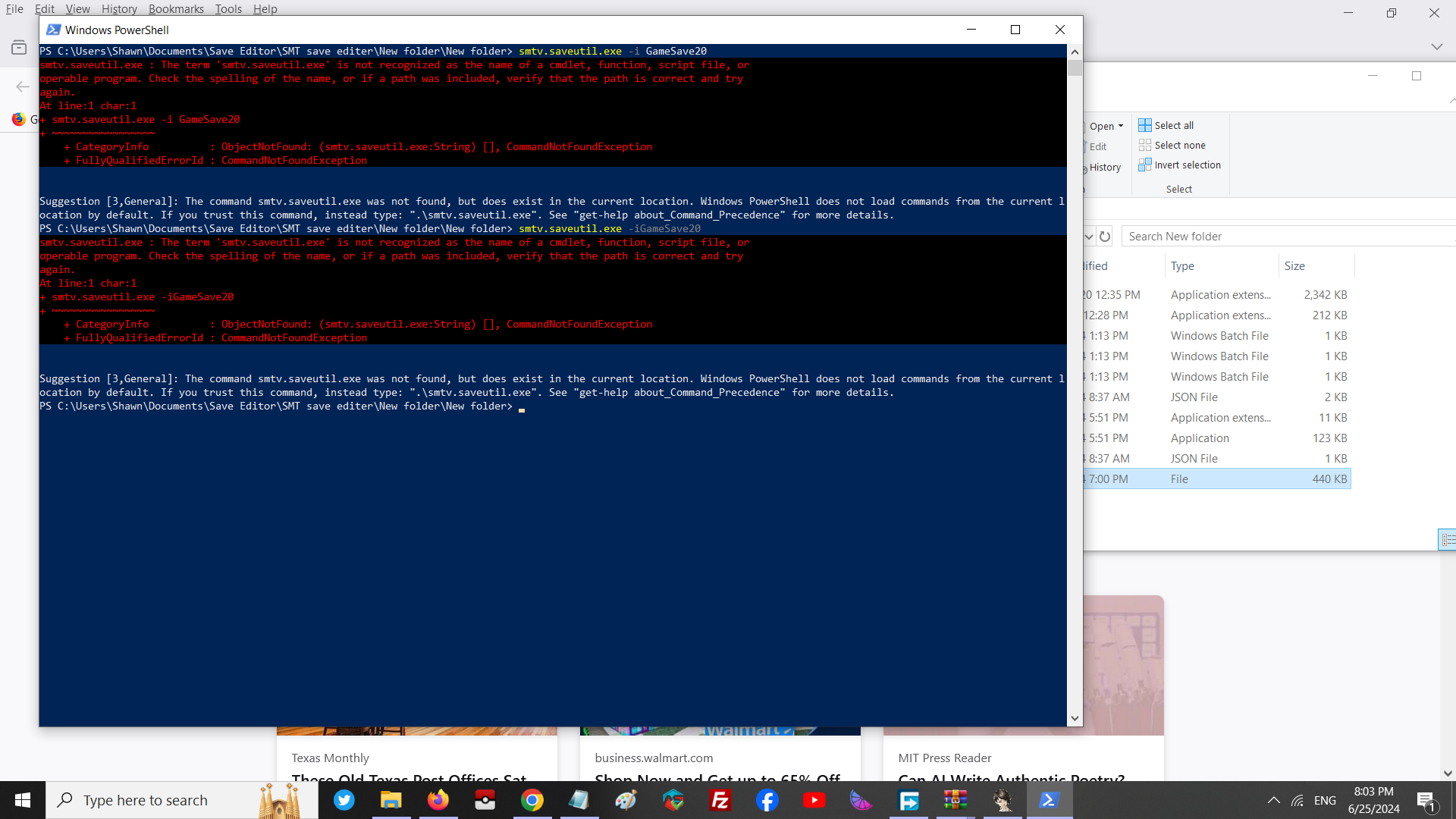
Task: Click in the Search New folder field
Action: pos(1288,237)
